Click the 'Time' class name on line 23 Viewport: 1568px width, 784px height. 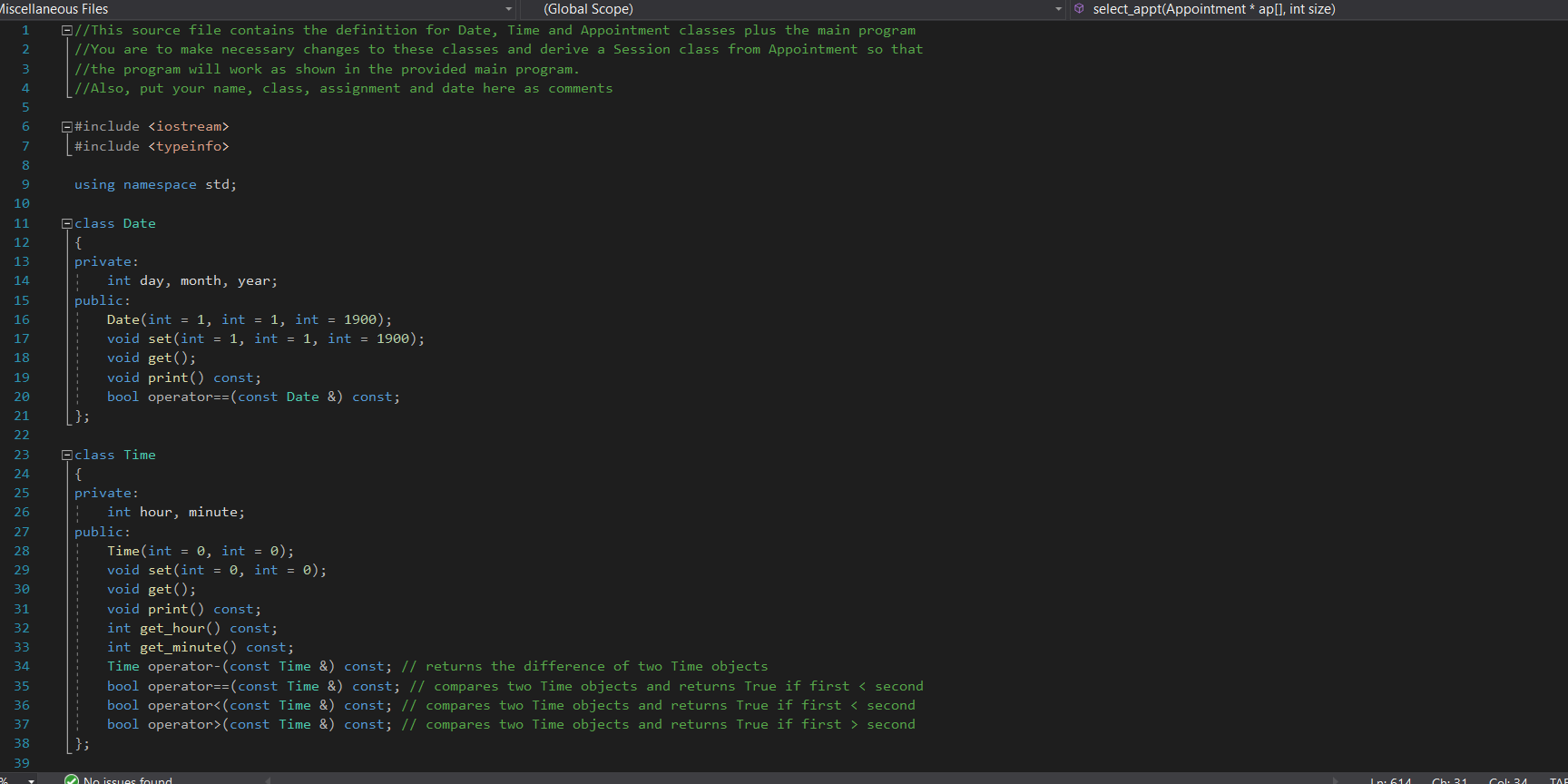(x=140, y=455)
